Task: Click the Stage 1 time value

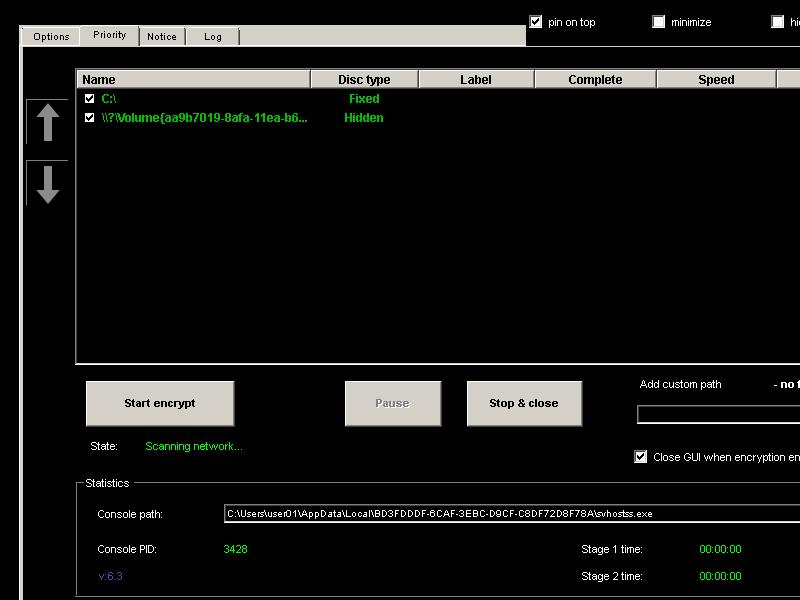Action: (720, 549)
